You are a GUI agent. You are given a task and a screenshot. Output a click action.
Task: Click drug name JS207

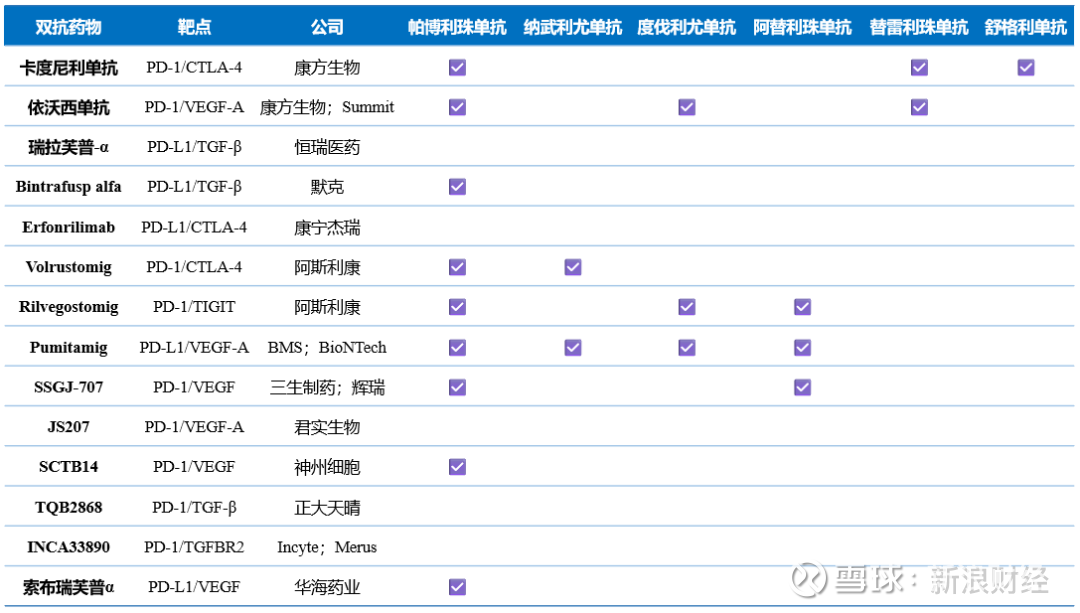tap(68, 427)
